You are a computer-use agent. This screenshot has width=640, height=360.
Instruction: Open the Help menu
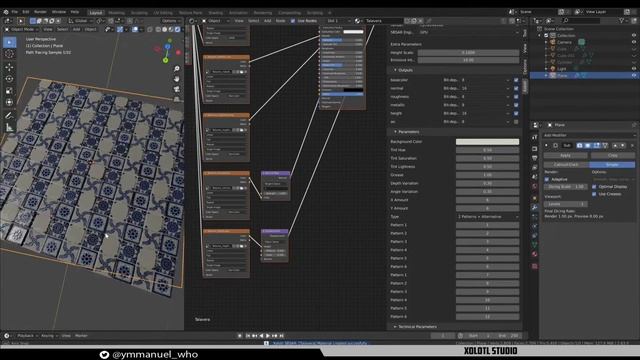[75, 12]
